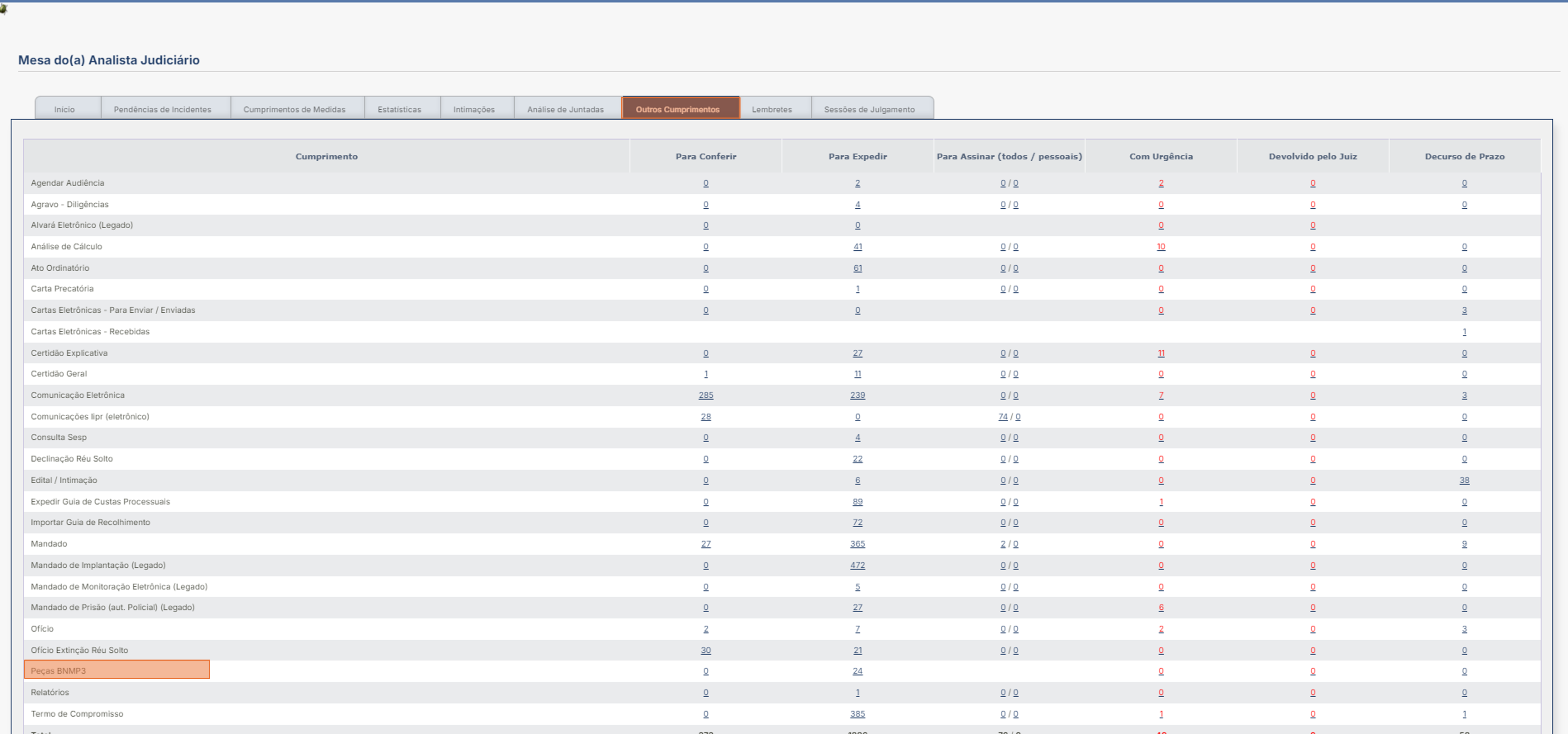
Task: Switch to Pendências de Incidentes tab
Action: [163, 109]
